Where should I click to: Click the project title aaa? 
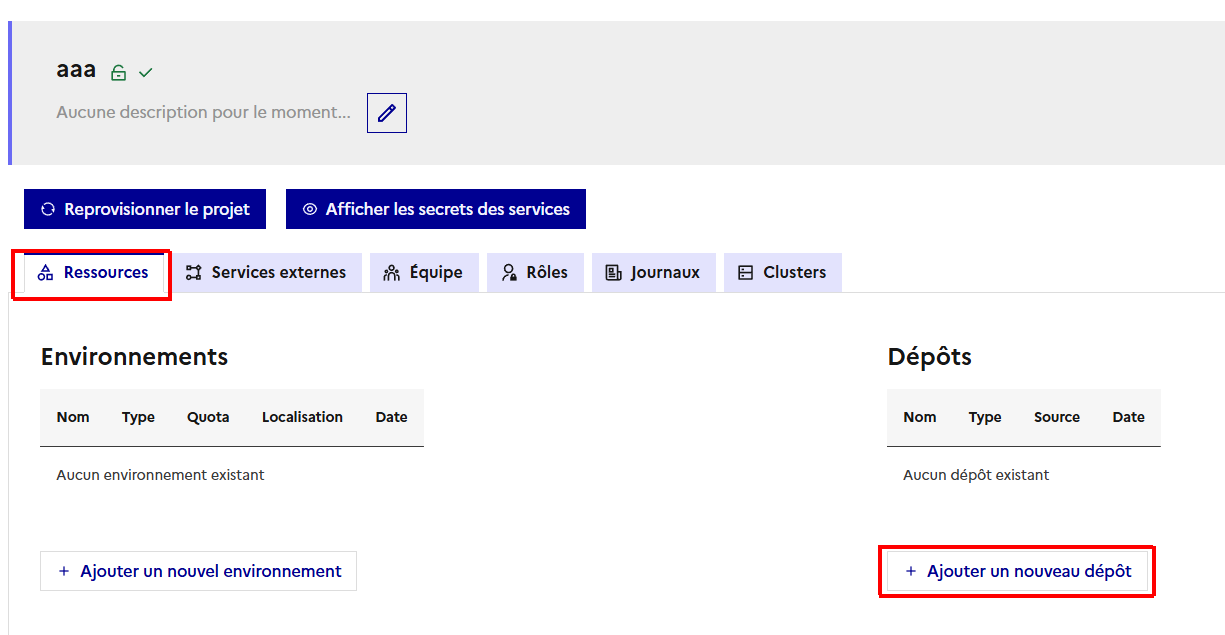pyautogui.click(x=76, y=70)
